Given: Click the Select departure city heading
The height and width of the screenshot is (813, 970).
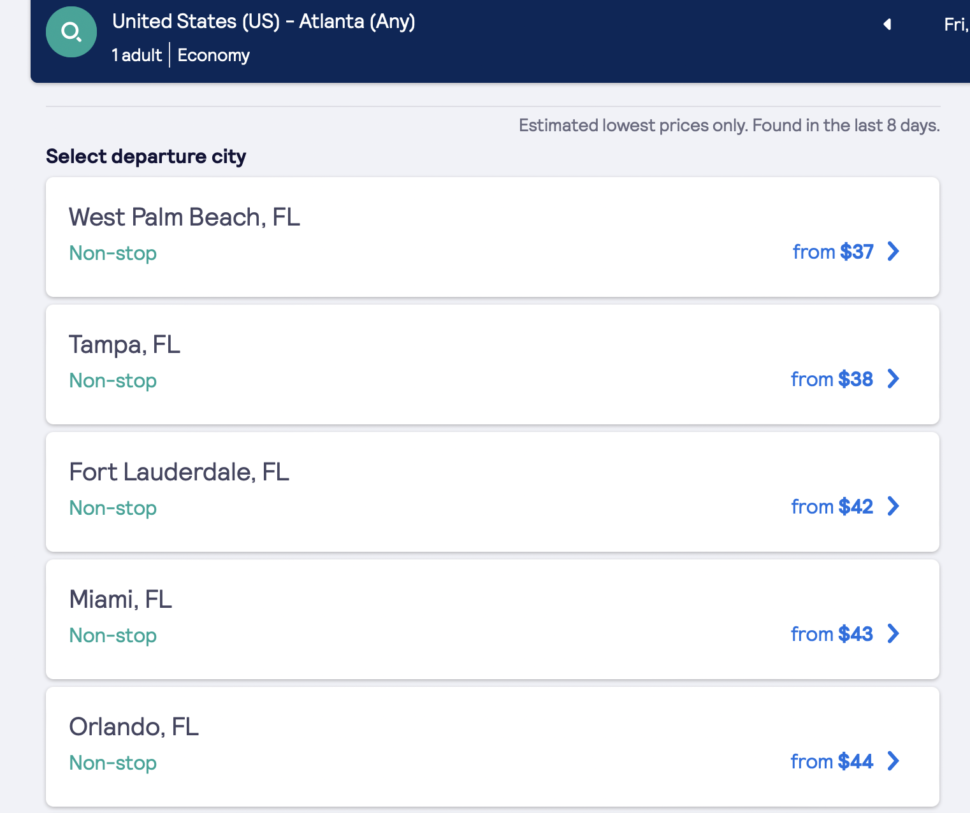Looking at the screenshot, I should click(145, 156).
